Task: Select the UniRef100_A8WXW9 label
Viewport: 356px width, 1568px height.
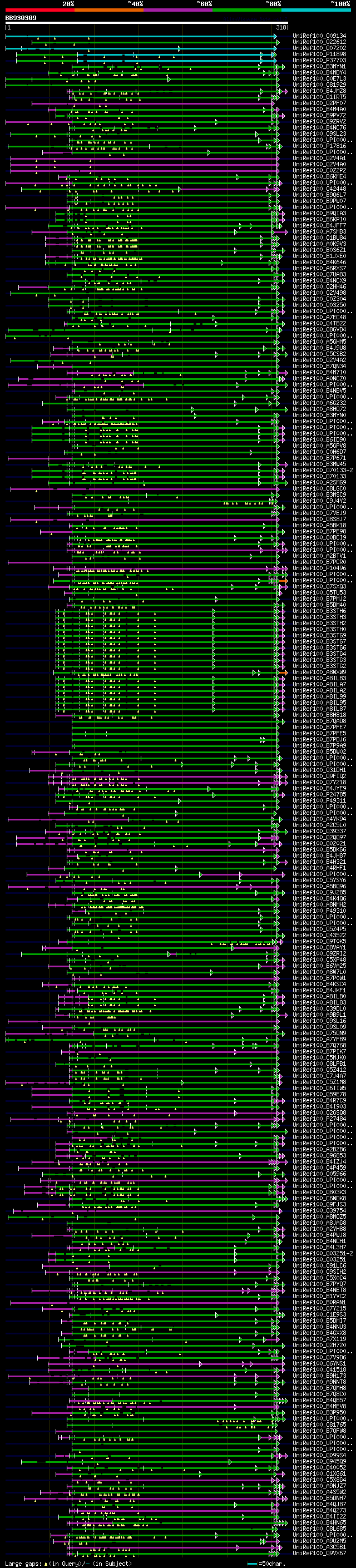Action: pos(319,672)
